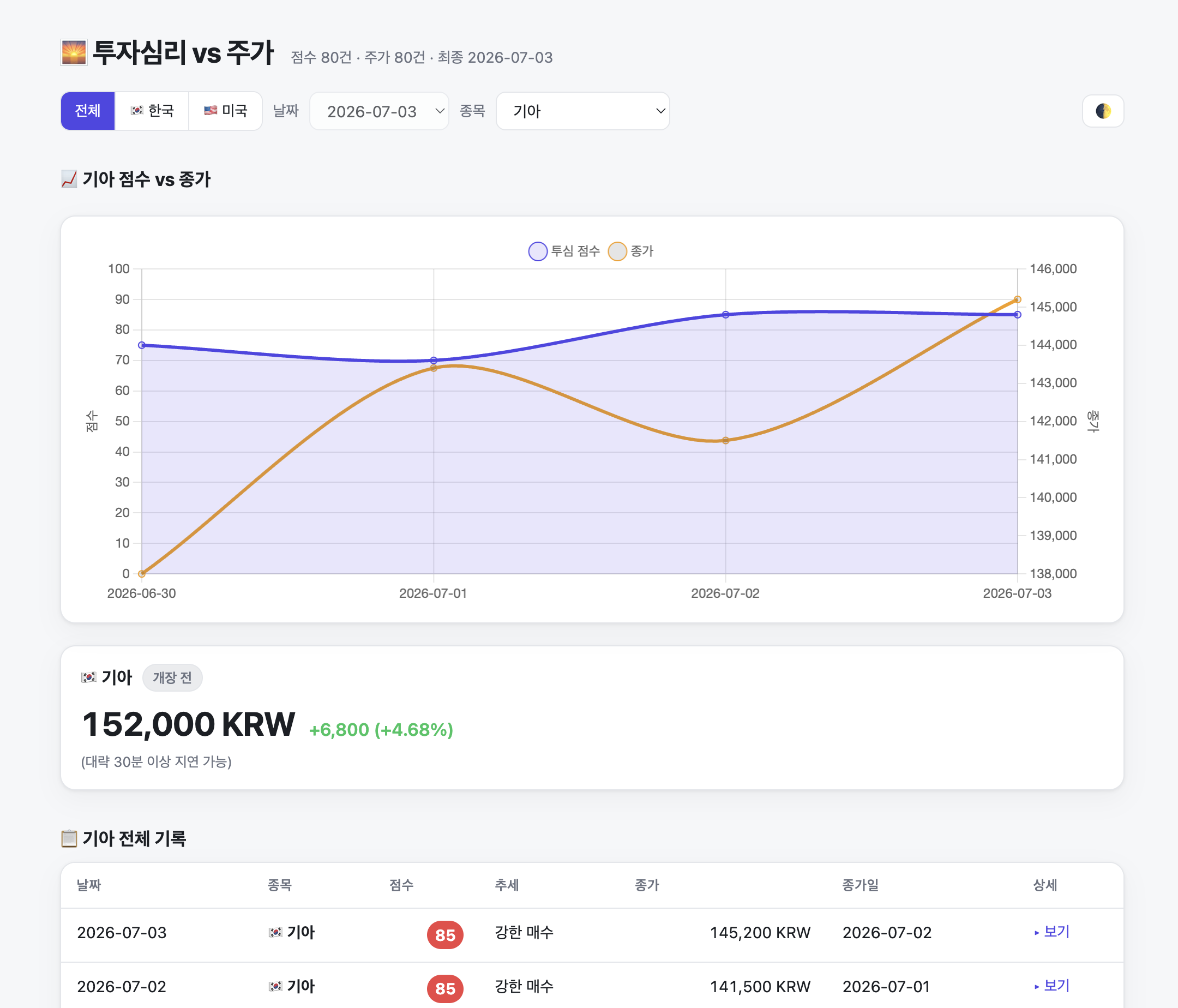
Task: Toggle the 투심 점수 legend series
Action: 564,251
